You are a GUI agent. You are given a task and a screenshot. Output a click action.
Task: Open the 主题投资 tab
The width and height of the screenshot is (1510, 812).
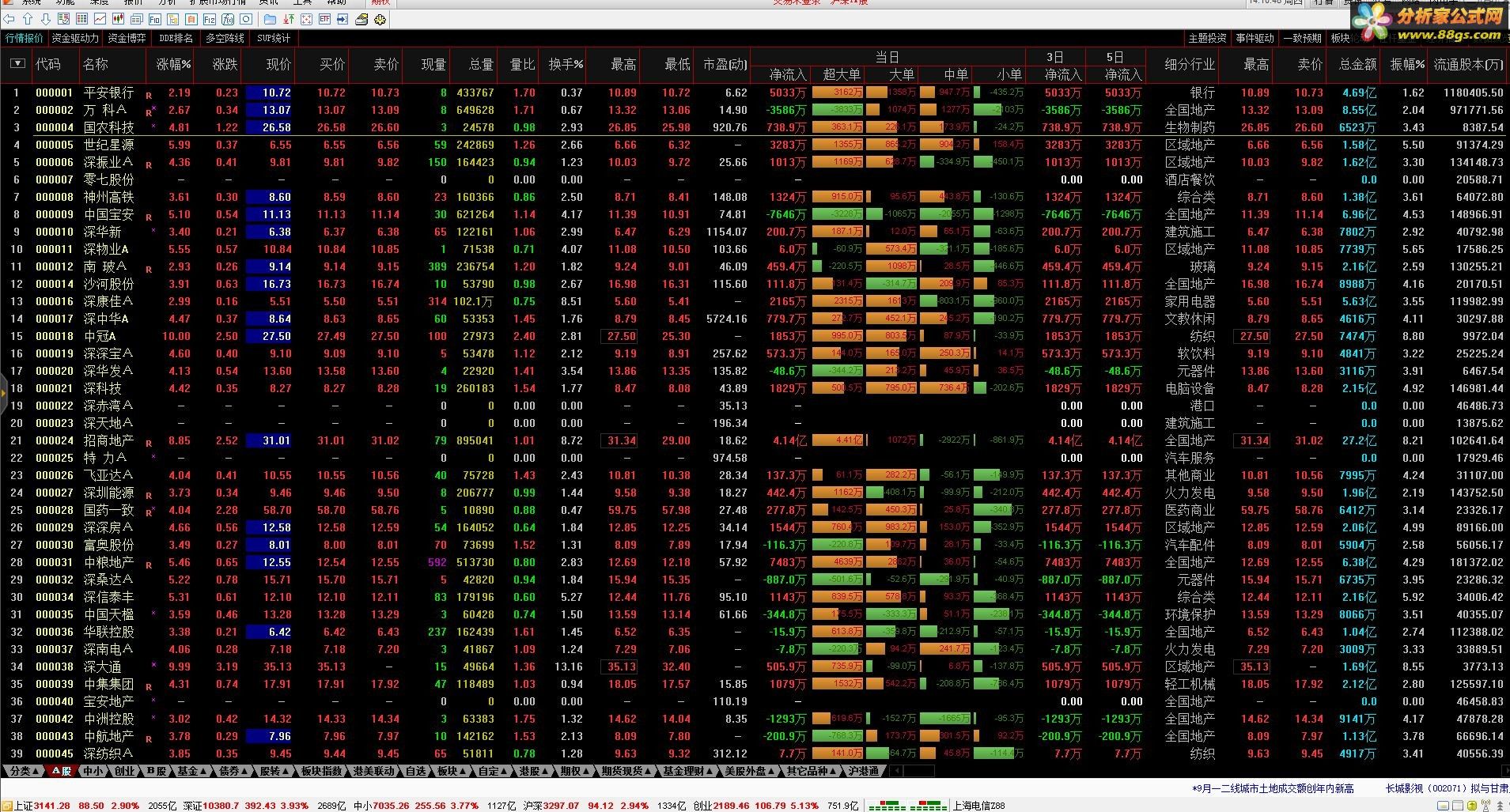click(x=1207, y=38)
